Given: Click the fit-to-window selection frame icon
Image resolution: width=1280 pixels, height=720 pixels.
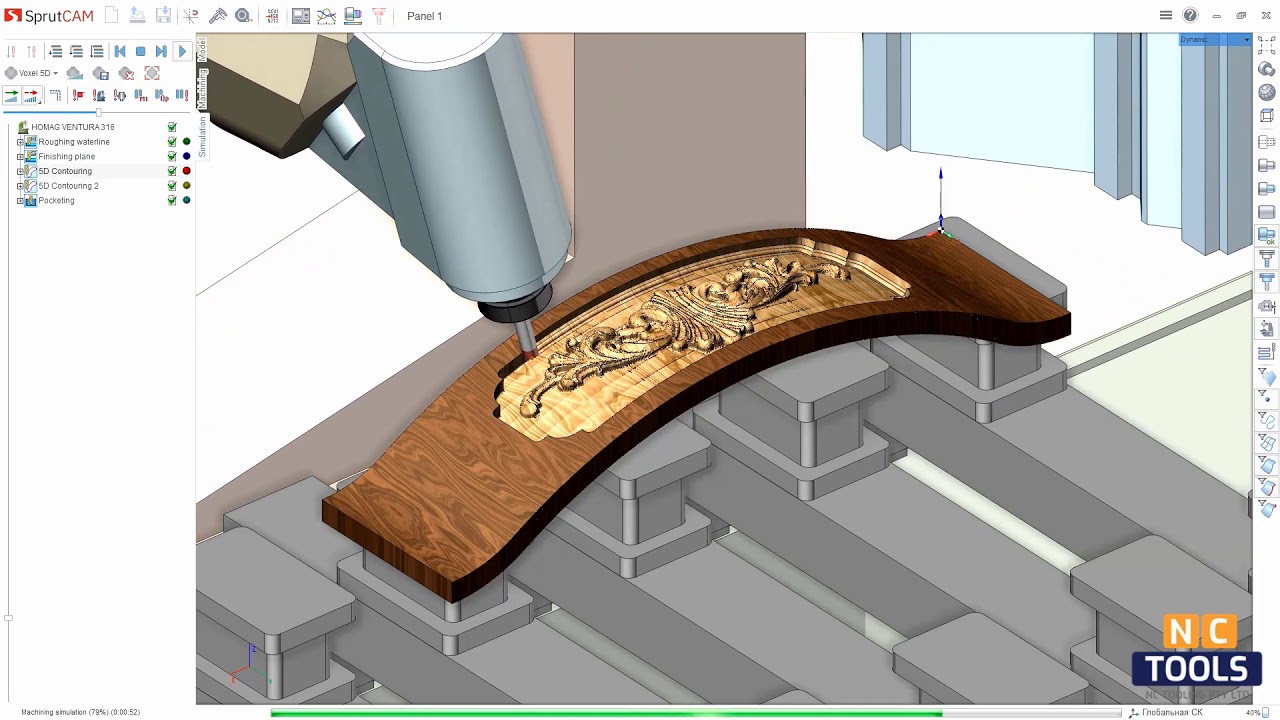Looking at the screenshot, I should (x=1267, y=45).
